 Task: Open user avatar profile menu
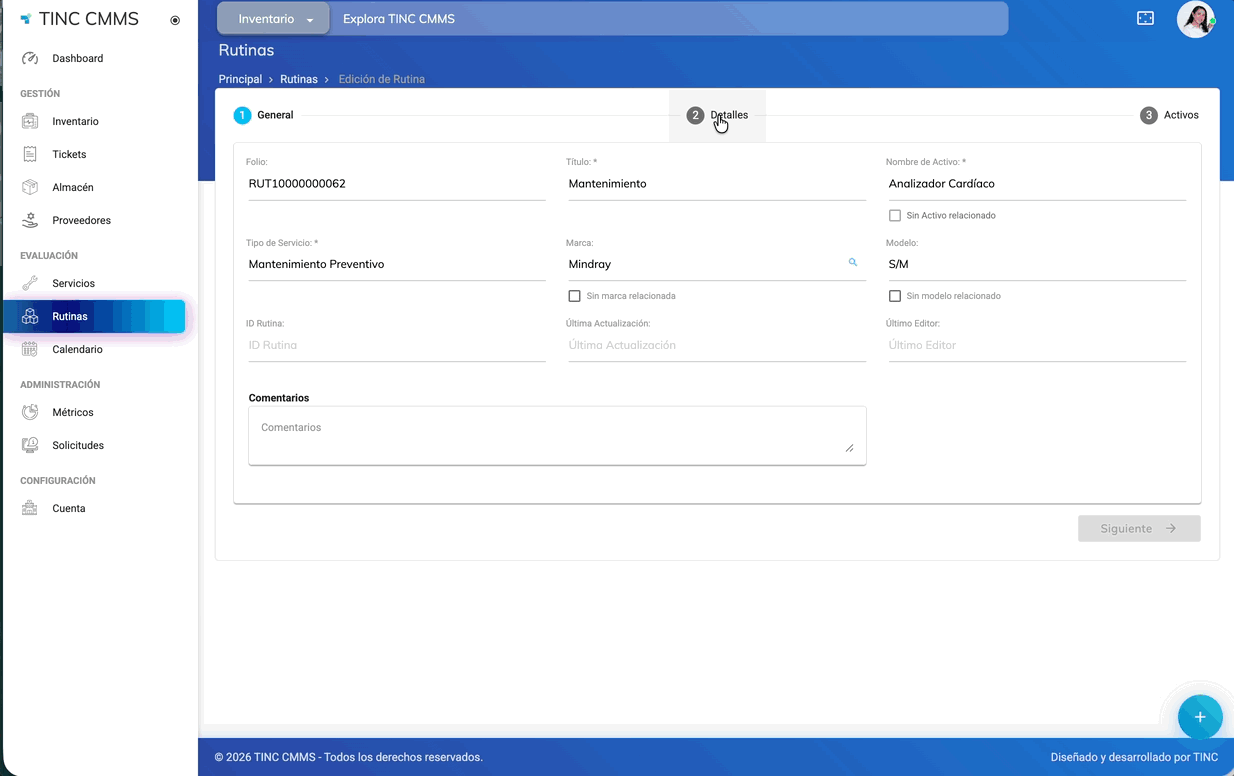(1195, 19)
